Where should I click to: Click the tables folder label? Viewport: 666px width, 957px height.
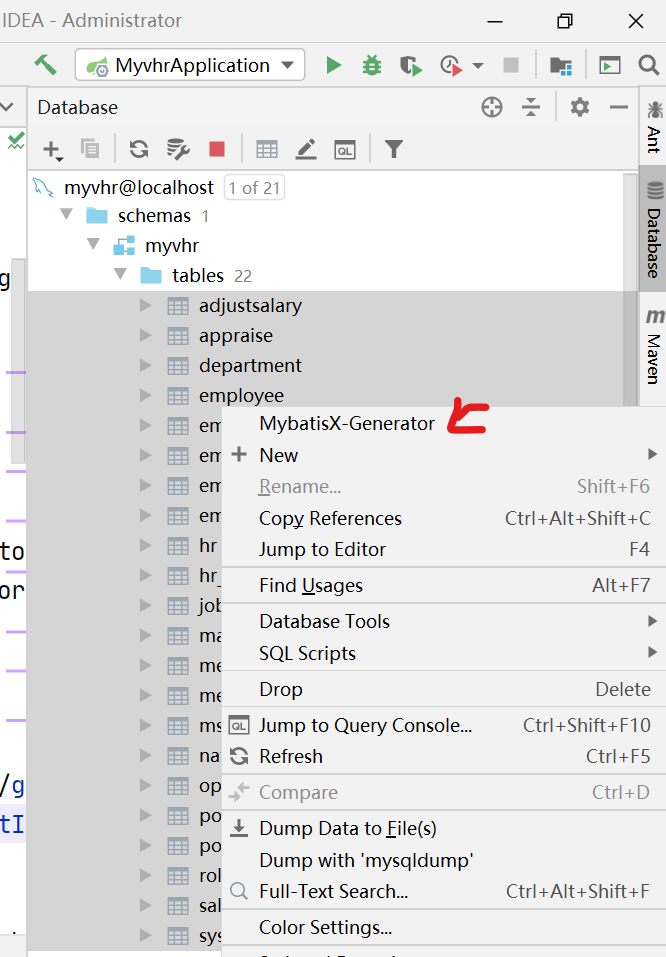coord(198,275)
